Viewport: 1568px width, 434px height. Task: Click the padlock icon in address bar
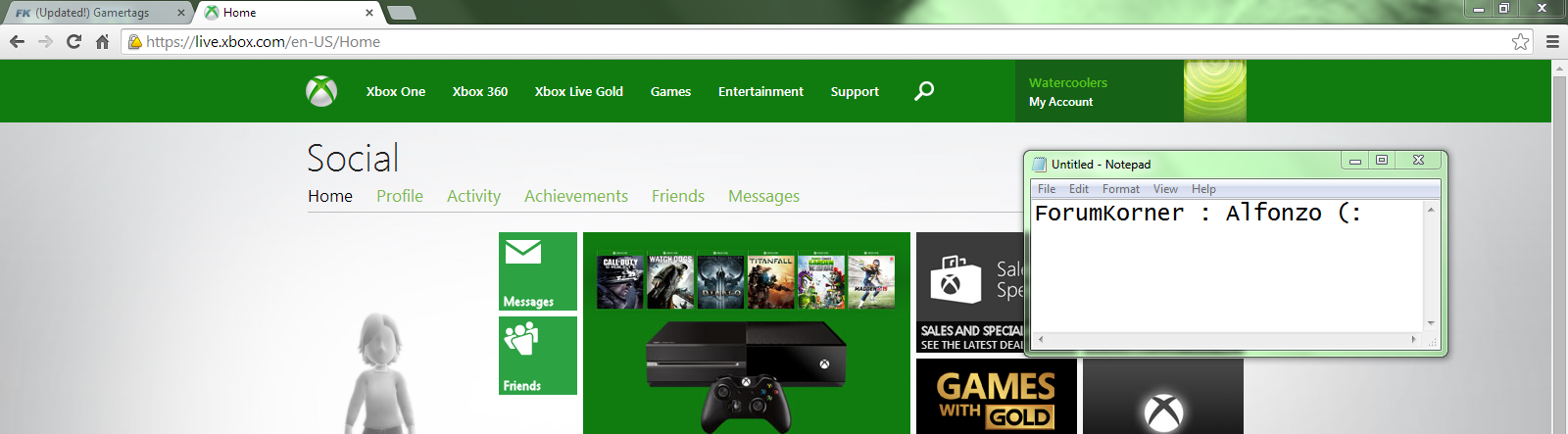tap(135, 41)
